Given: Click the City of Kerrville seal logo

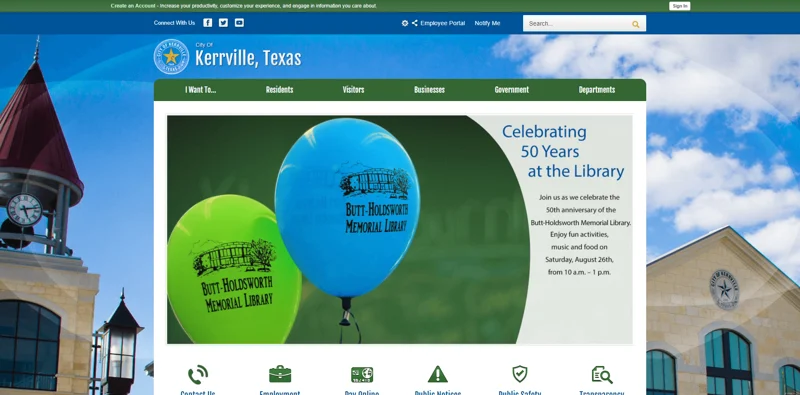Looking at the screenshot, I should tap(171, 57).
